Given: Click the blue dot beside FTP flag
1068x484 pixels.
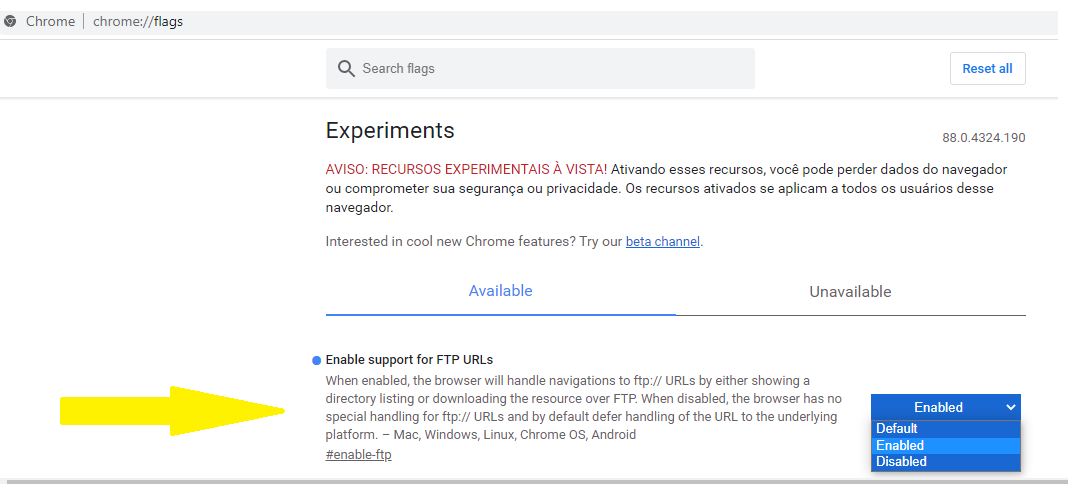Looking at the screenshot, I should (317, 360).
